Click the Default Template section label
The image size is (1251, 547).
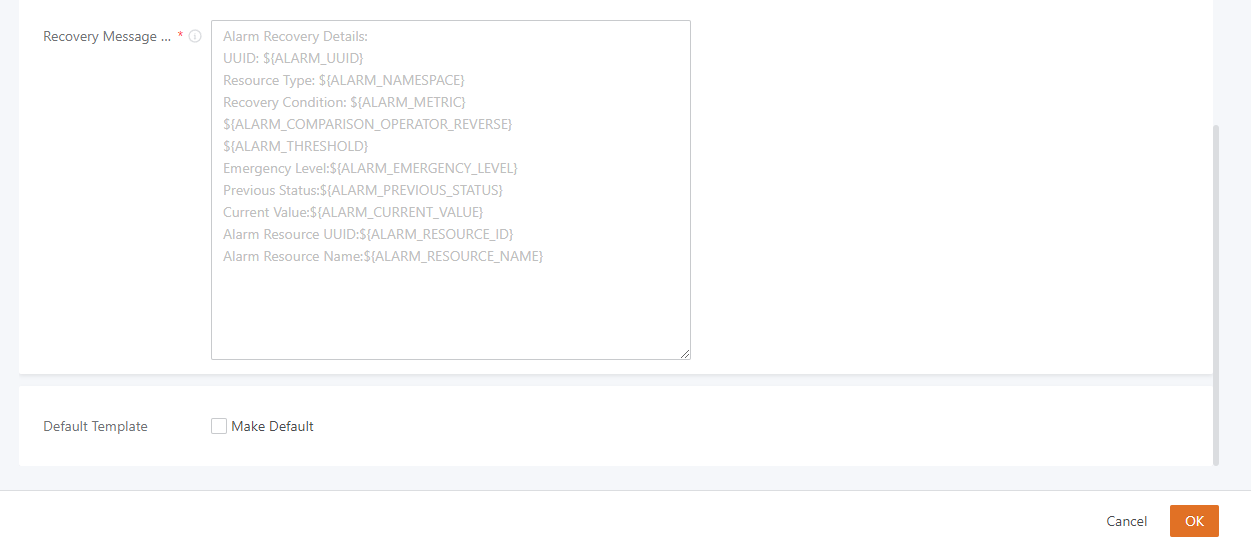coord(95,426)
